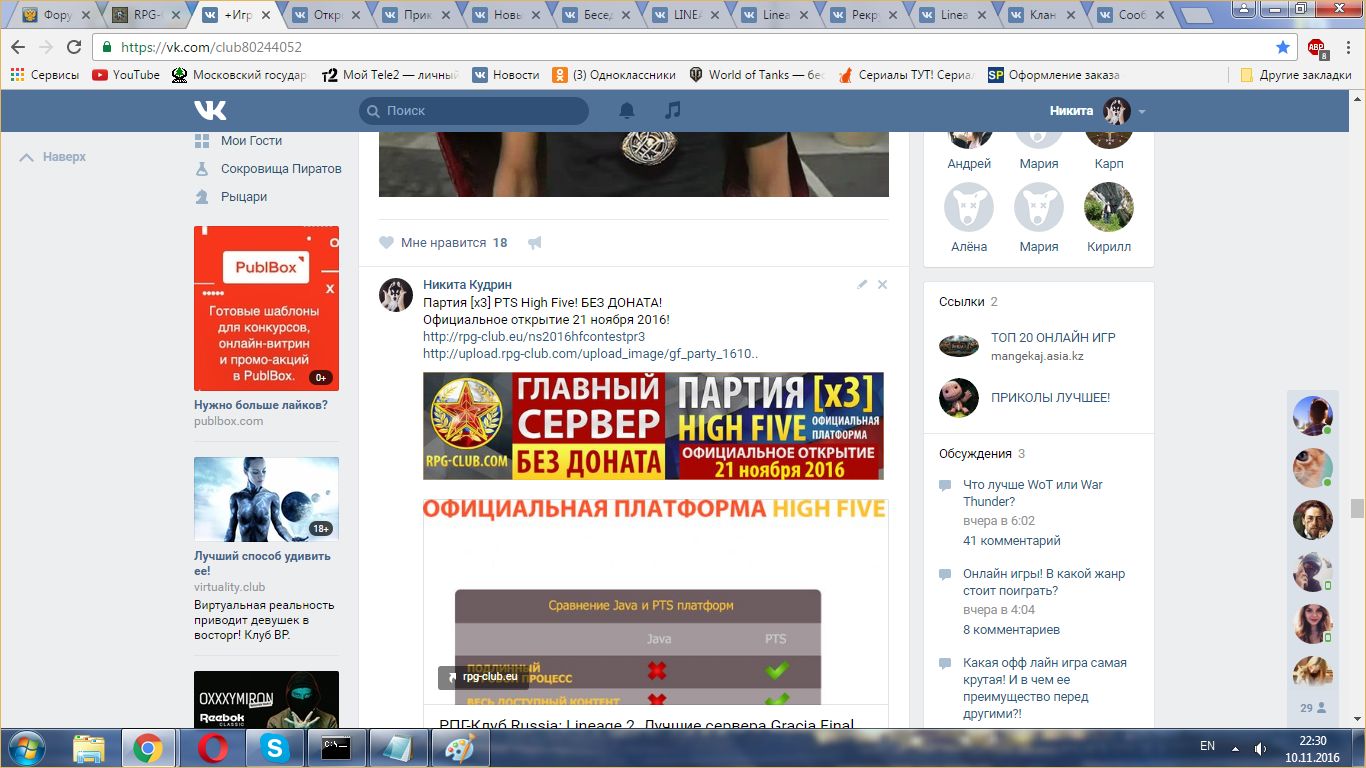Viewport: 1366px width, 768px height.
Task: Reload the current VK page
Action: 74,47
